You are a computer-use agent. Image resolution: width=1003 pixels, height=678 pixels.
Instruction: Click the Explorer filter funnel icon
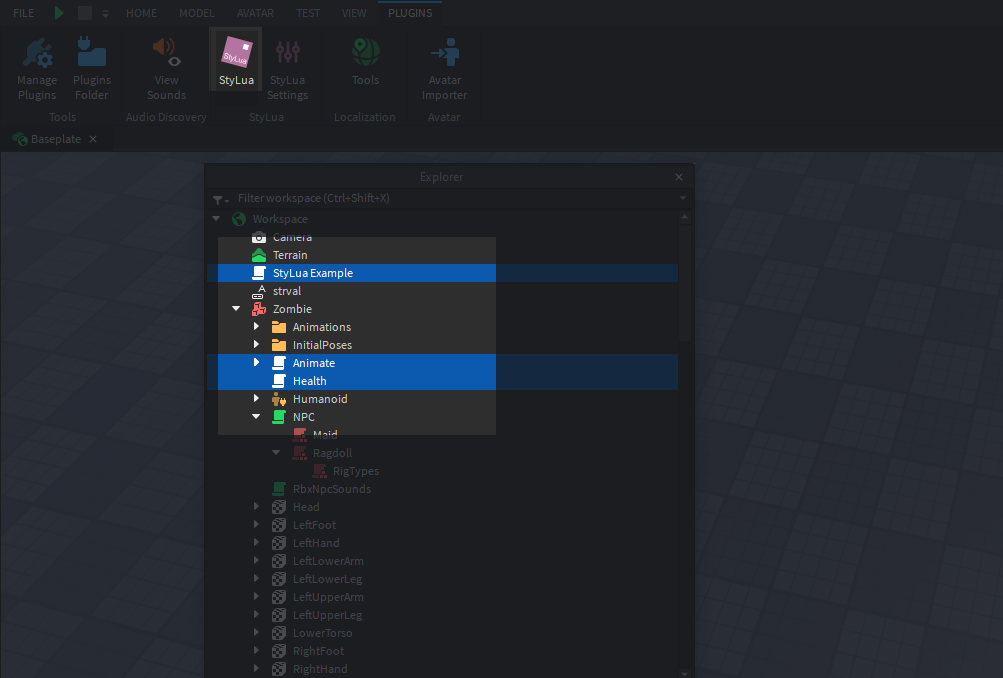(216, 198)
